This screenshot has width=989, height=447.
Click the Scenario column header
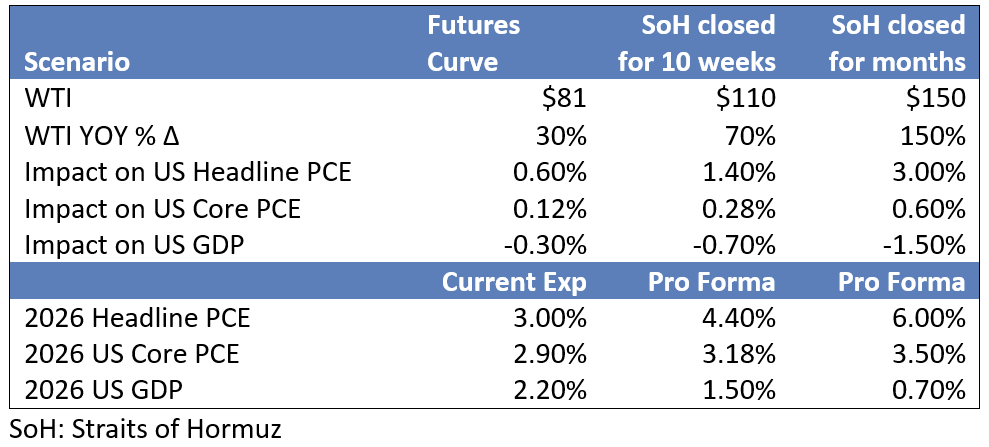click(77, 62)
